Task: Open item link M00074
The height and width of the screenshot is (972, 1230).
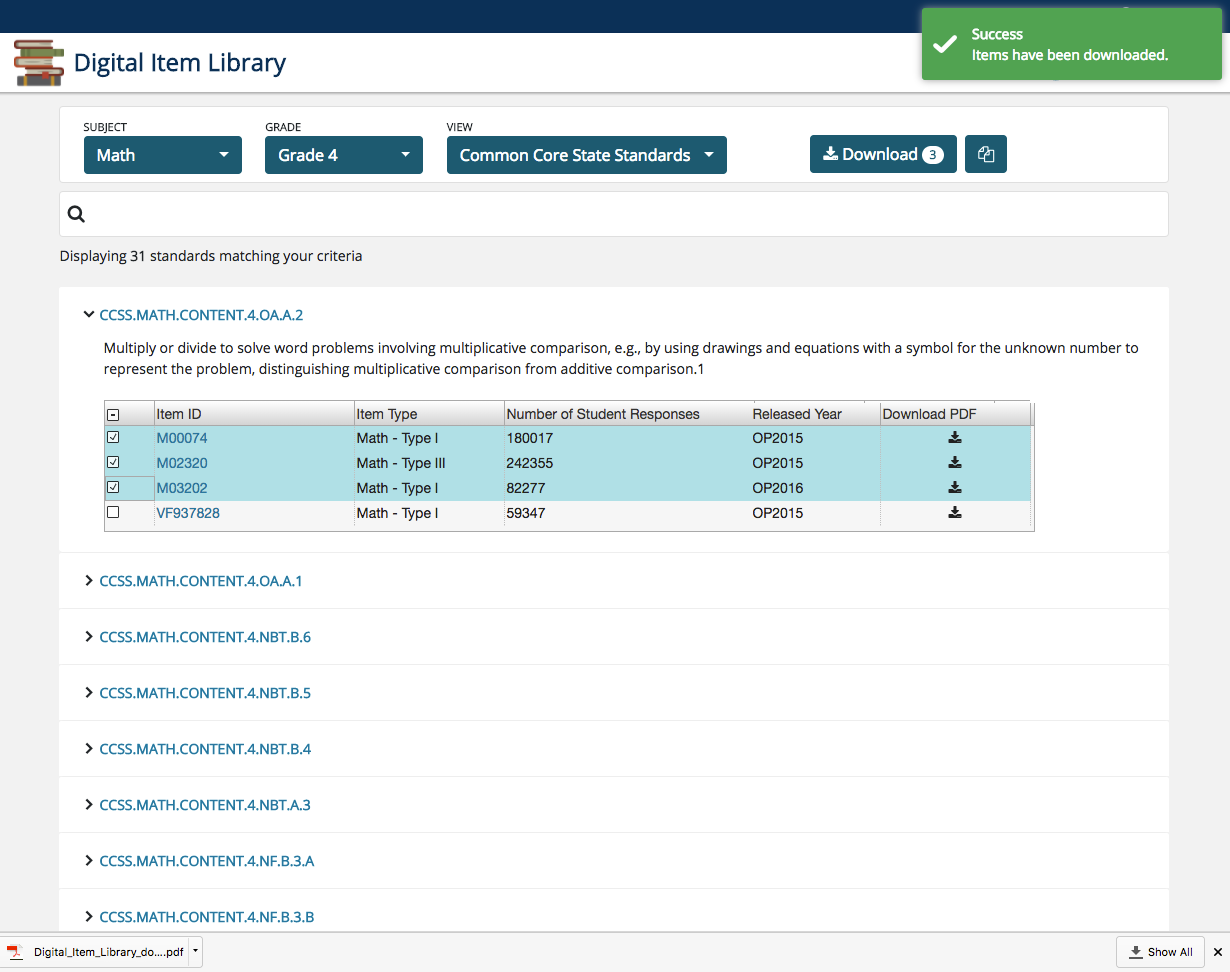Action: pos(182,438)
